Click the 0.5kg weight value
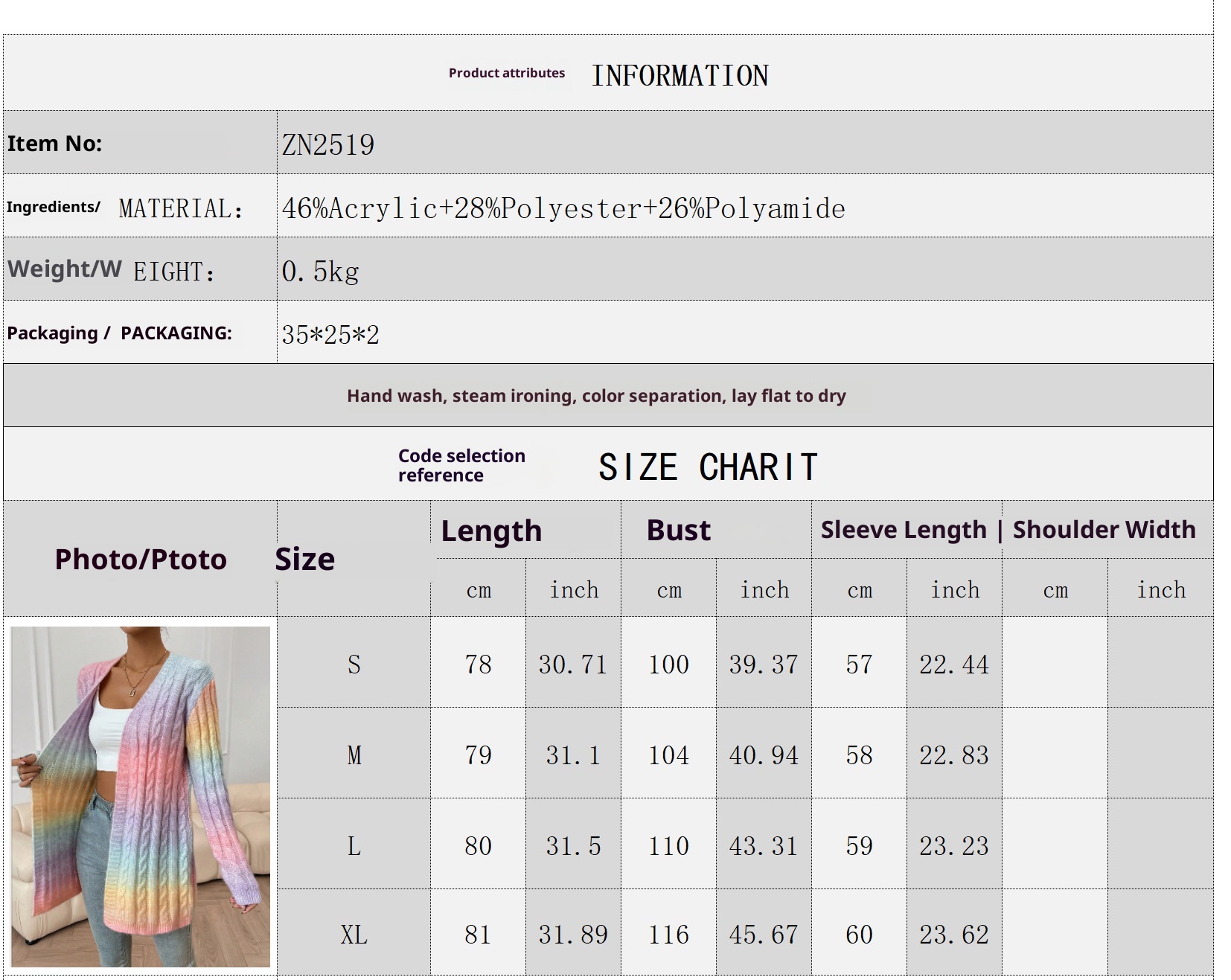This screenshot has height=980, width=1231. pos(320,272)
